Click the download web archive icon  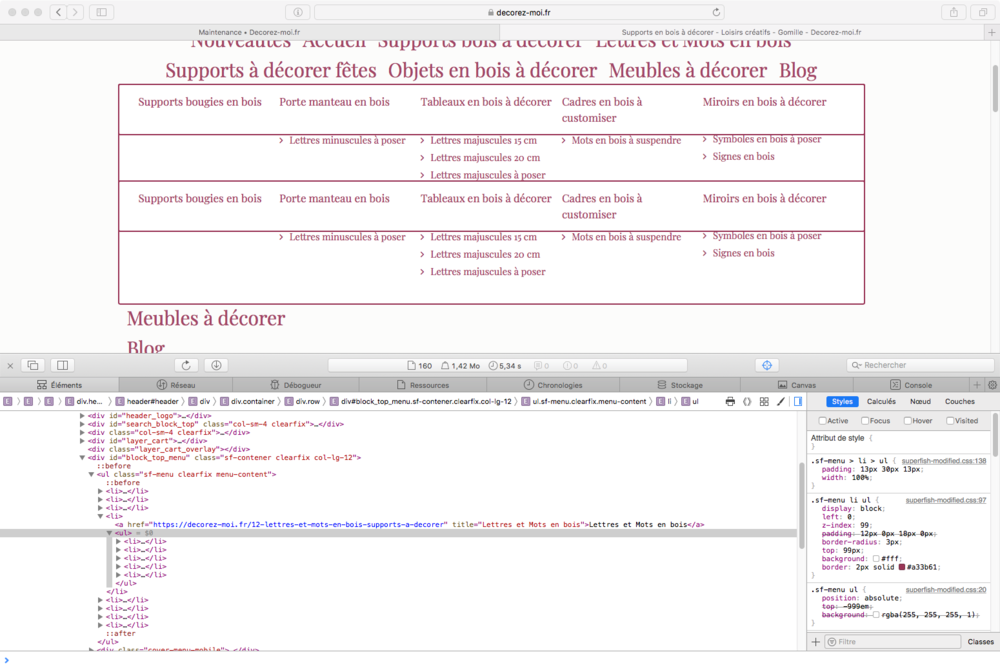(217, 365)
